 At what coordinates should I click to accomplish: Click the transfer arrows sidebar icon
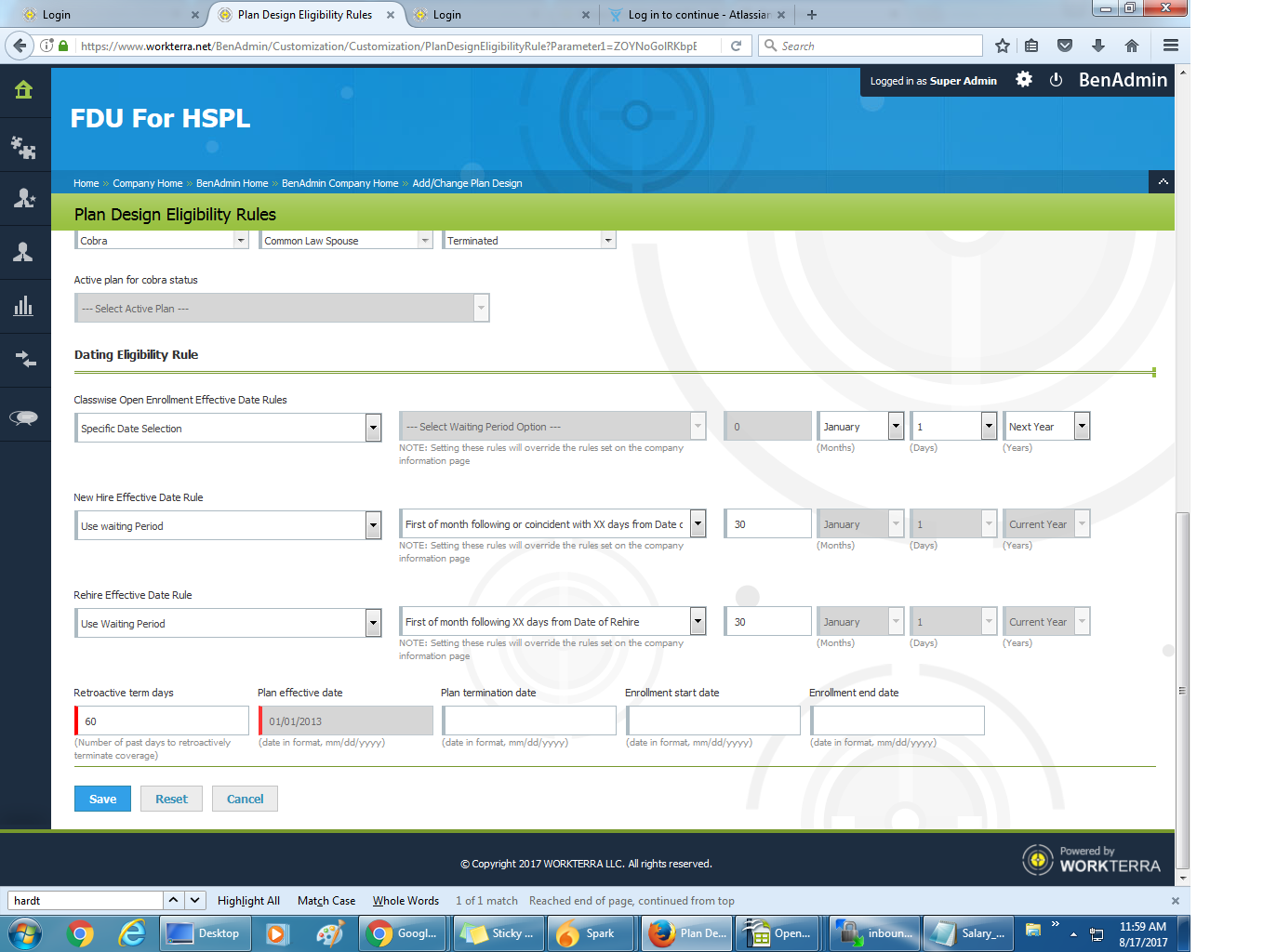tap(24, 360)
